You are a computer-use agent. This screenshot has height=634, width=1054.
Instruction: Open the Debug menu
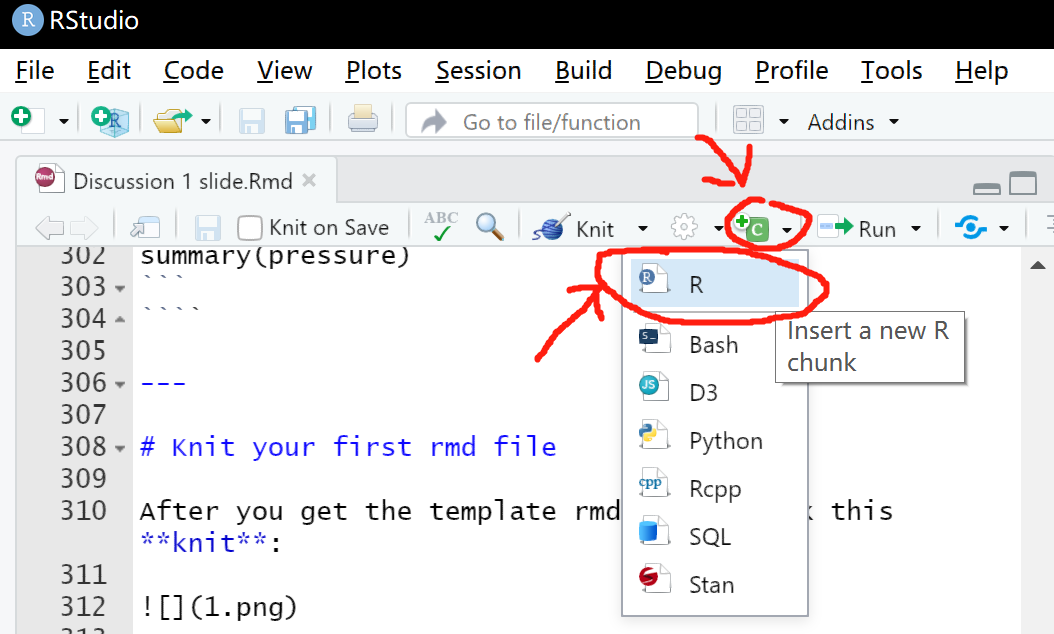coord(684,71)
